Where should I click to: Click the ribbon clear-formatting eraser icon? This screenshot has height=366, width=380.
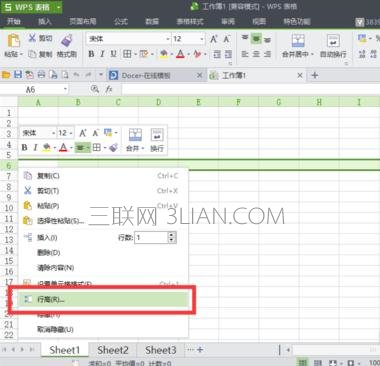pyautogui.click(x=197, y=54)
